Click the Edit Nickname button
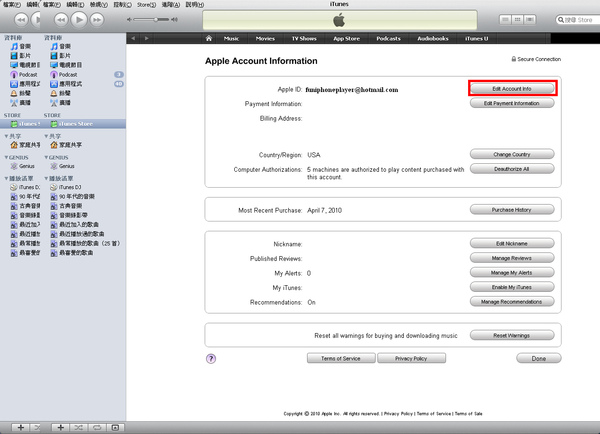600x434 pixels. tap(512, 243)
